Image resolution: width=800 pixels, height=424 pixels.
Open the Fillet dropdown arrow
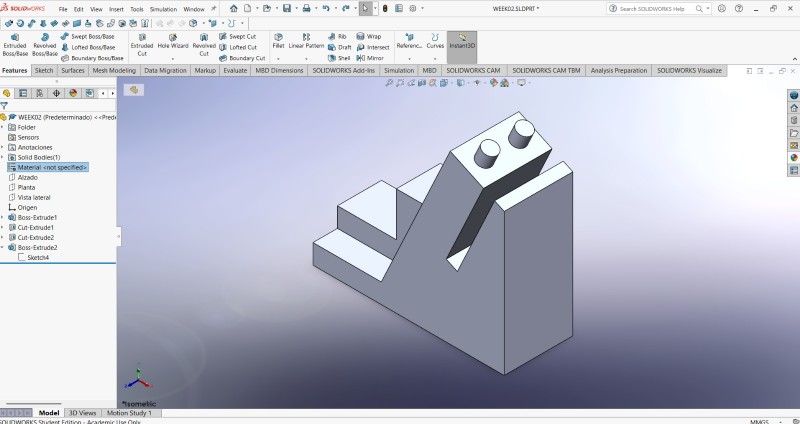pyautogui.click(x=278, y=59)
